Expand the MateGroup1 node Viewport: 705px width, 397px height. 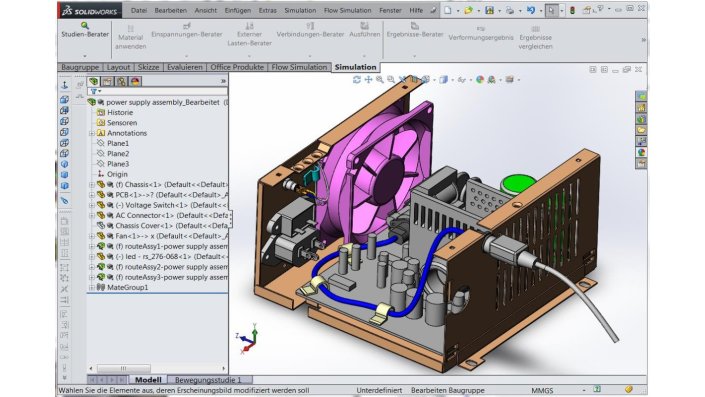(92, 287)
